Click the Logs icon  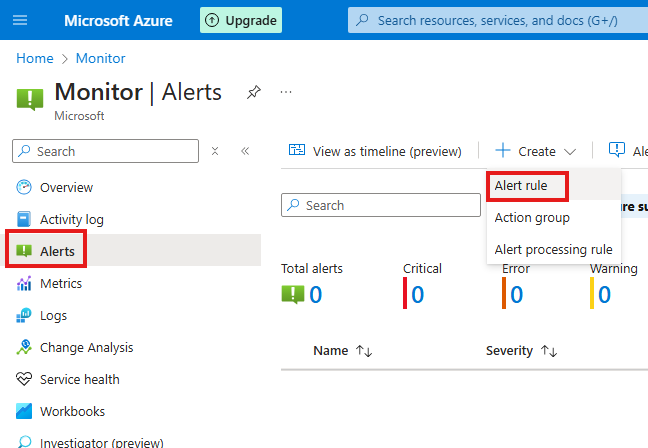click(24, 315)
